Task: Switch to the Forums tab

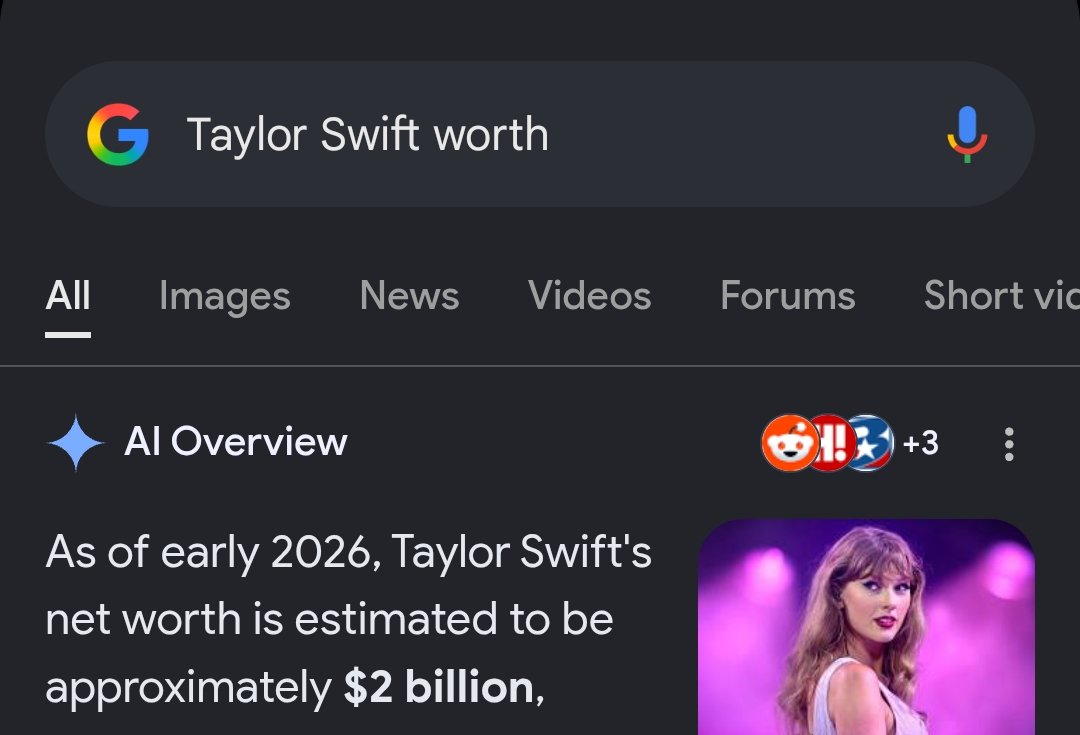Action: [787, 296]
